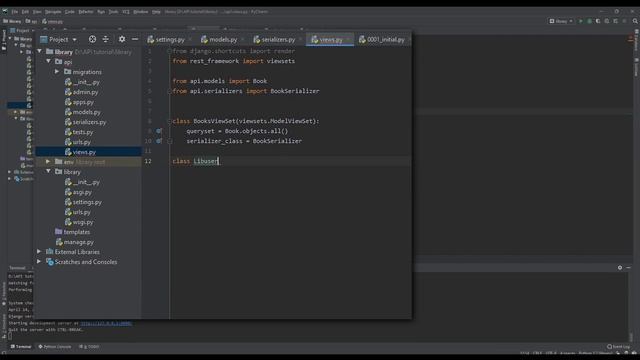Expand the env folder
640x360 pixels.
(48, 162)
